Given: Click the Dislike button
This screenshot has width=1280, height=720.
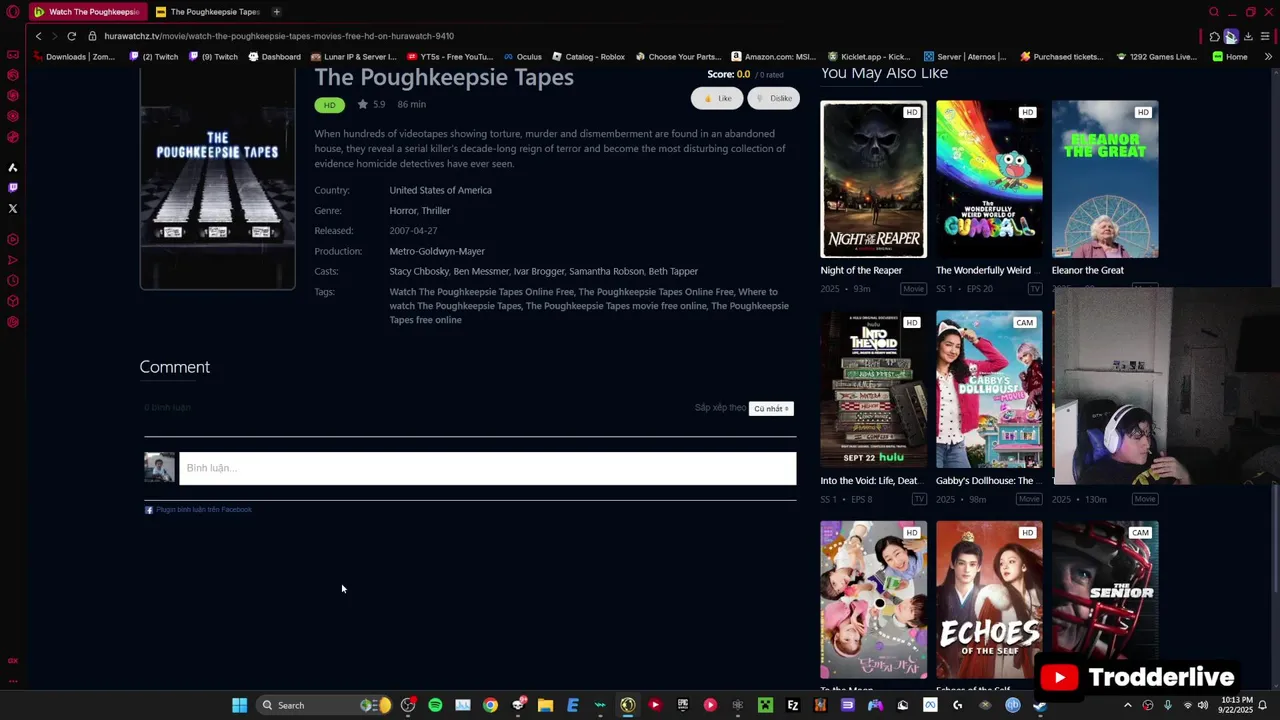Looking at the screenshot, I should 773,98.
